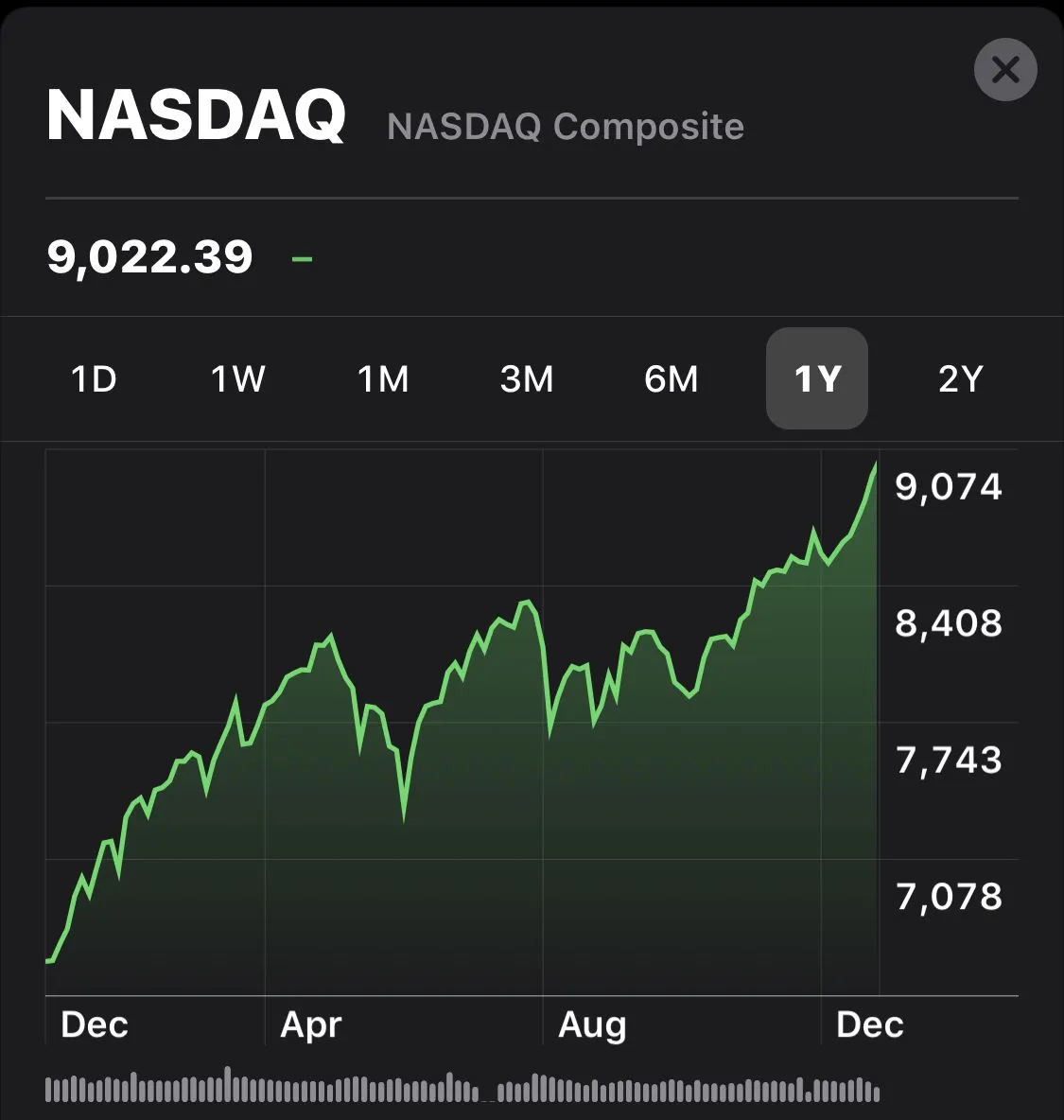Show the 1M price history
Image resolution: width=1064 pixels, height=1120 pixels.
click(x=383, y=379)
